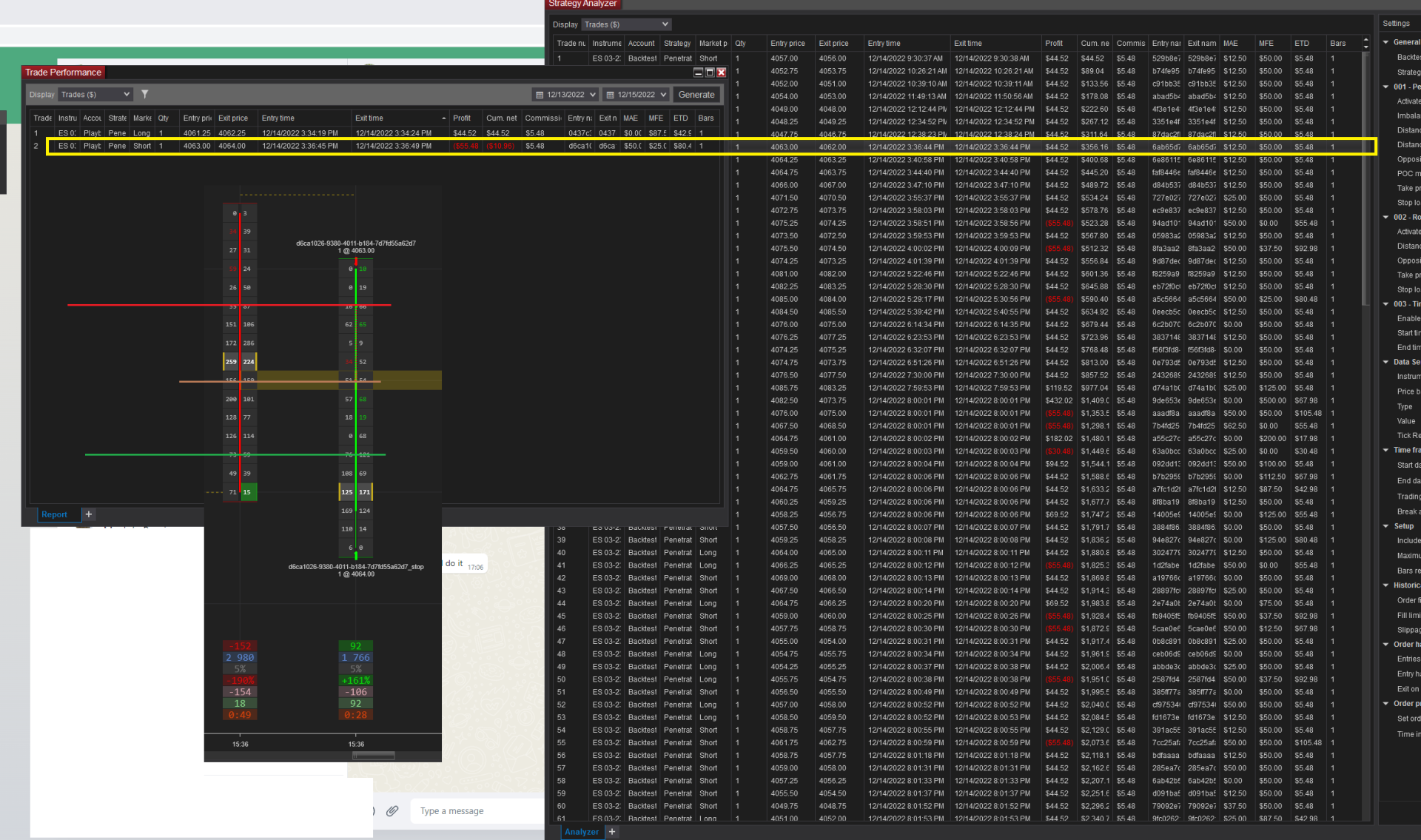Viewport: 1421px width, 840px height.
Task: Add new tab with plus next to Report
Action: (x=89, y=514)
